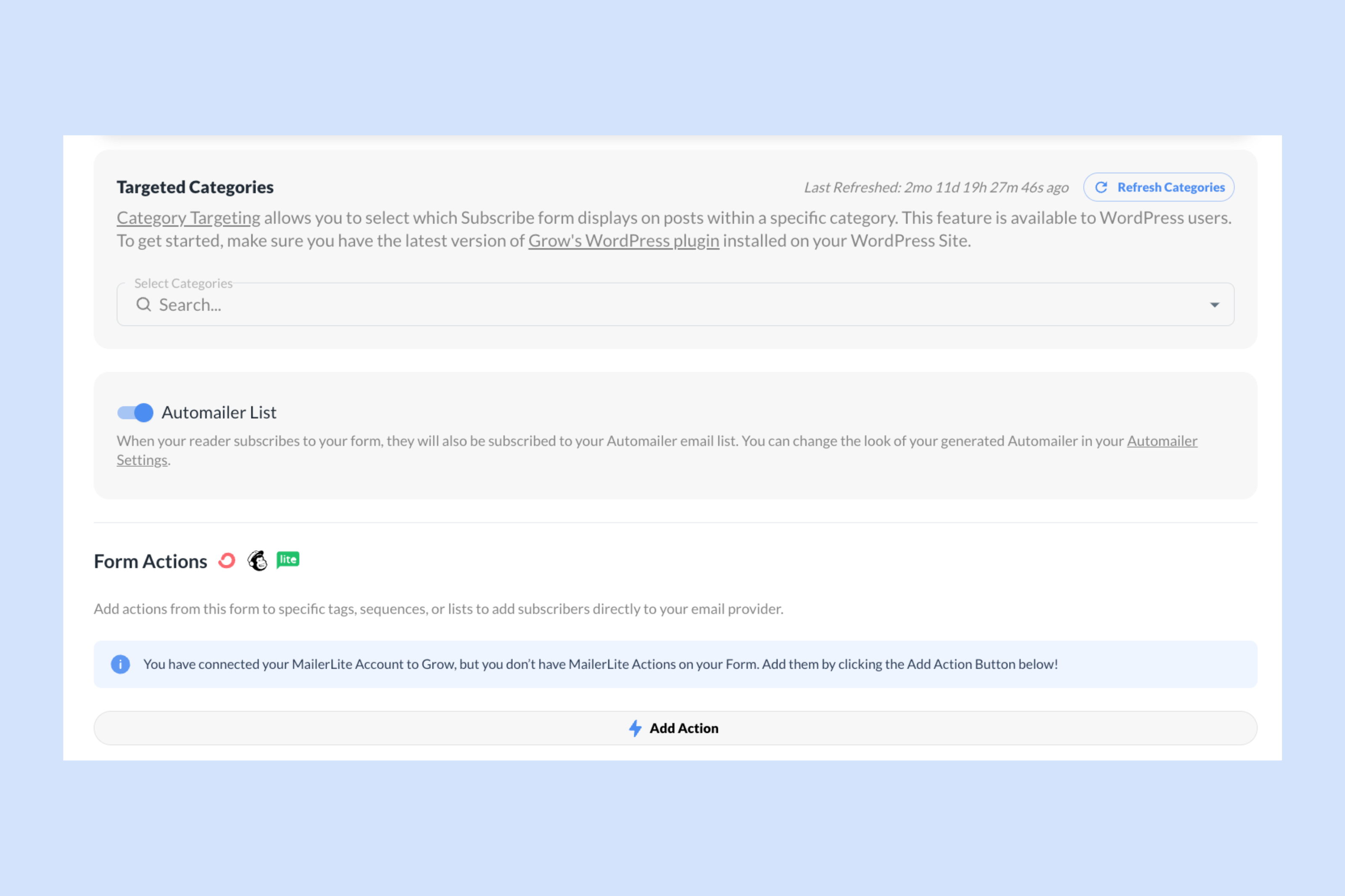
Task: Click the info icon in the MailerLite notice banner
Action: tap(121, 664)
